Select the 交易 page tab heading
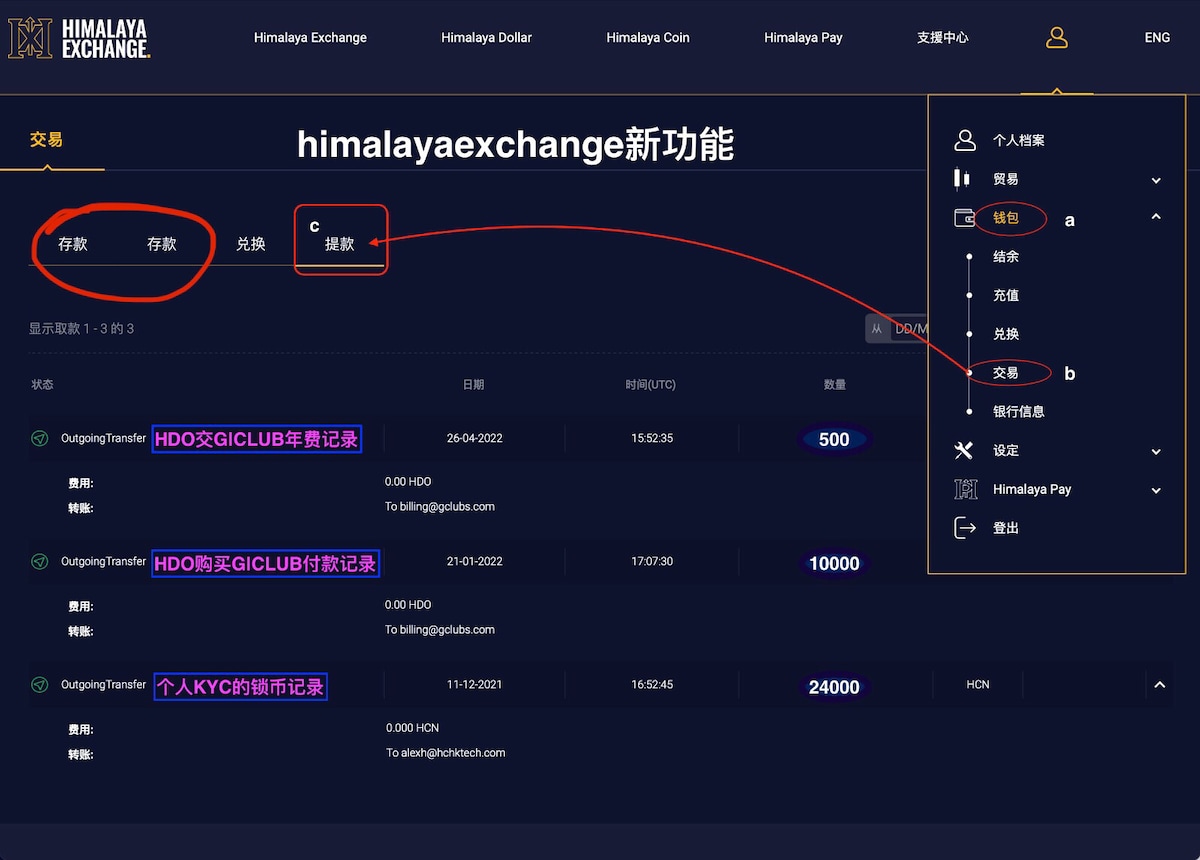Screen dimensions: 1200x860 (x=46, y=140)
